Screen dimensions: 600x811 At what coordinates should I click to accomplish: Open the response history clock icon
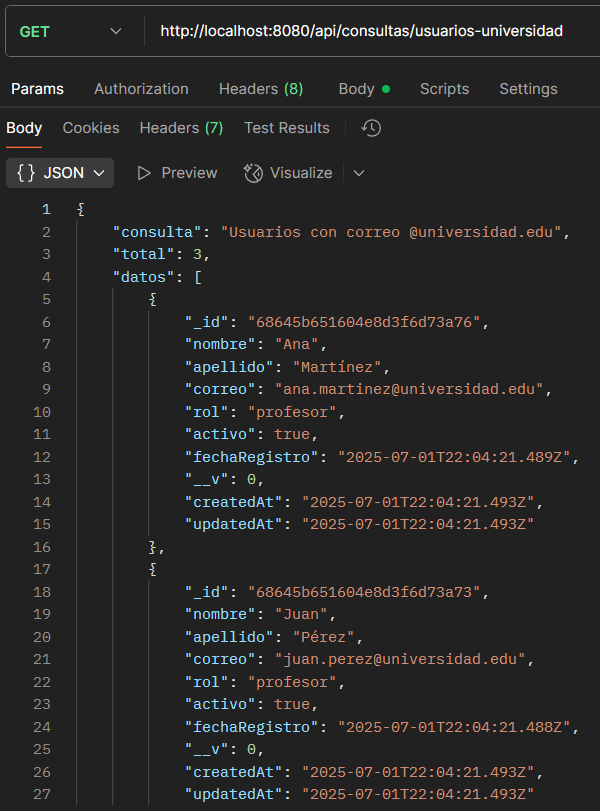pos(371,128)
